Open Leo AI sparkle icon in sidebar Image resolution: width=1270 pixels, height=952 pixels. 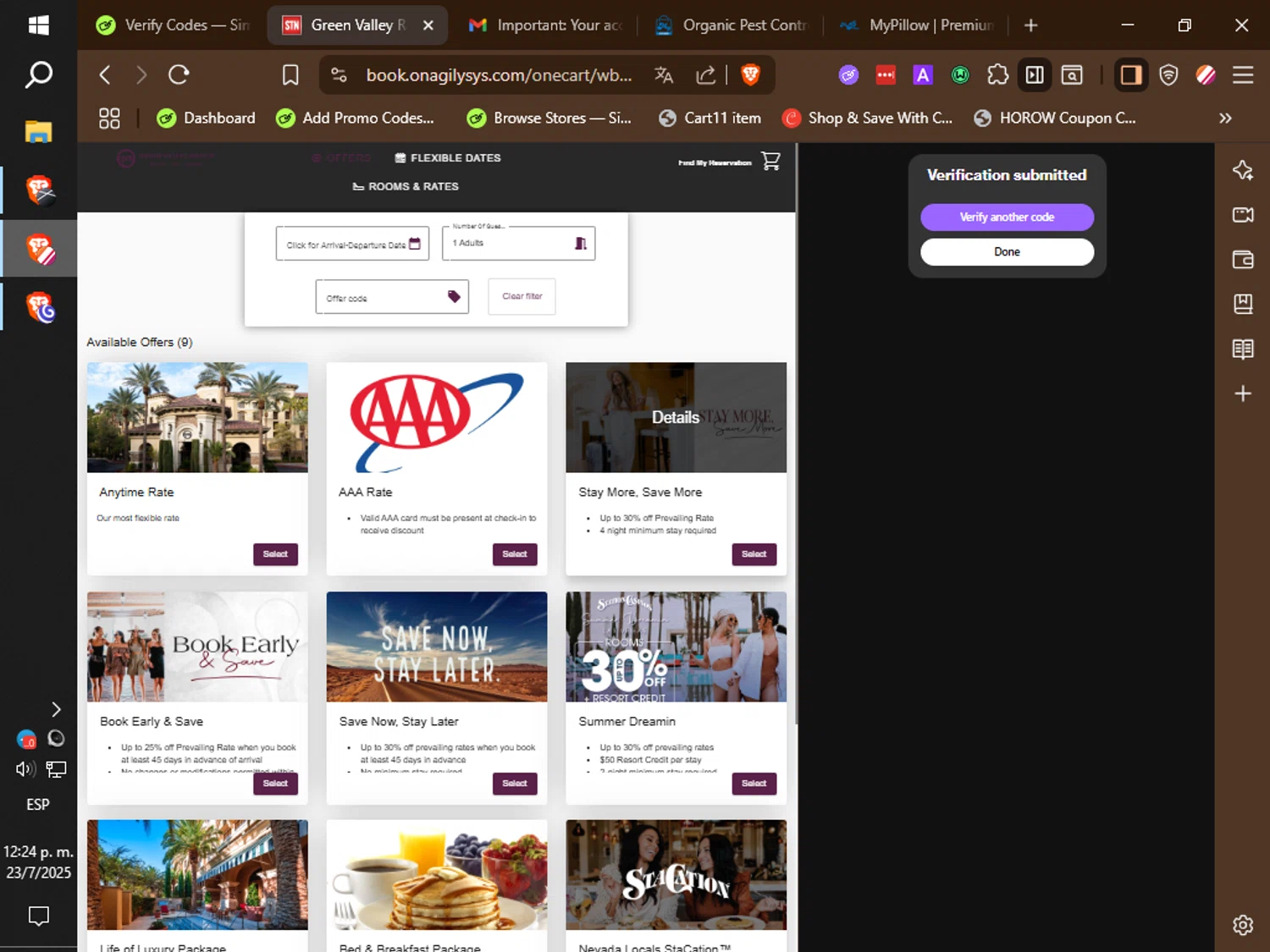coord(1243,170)
